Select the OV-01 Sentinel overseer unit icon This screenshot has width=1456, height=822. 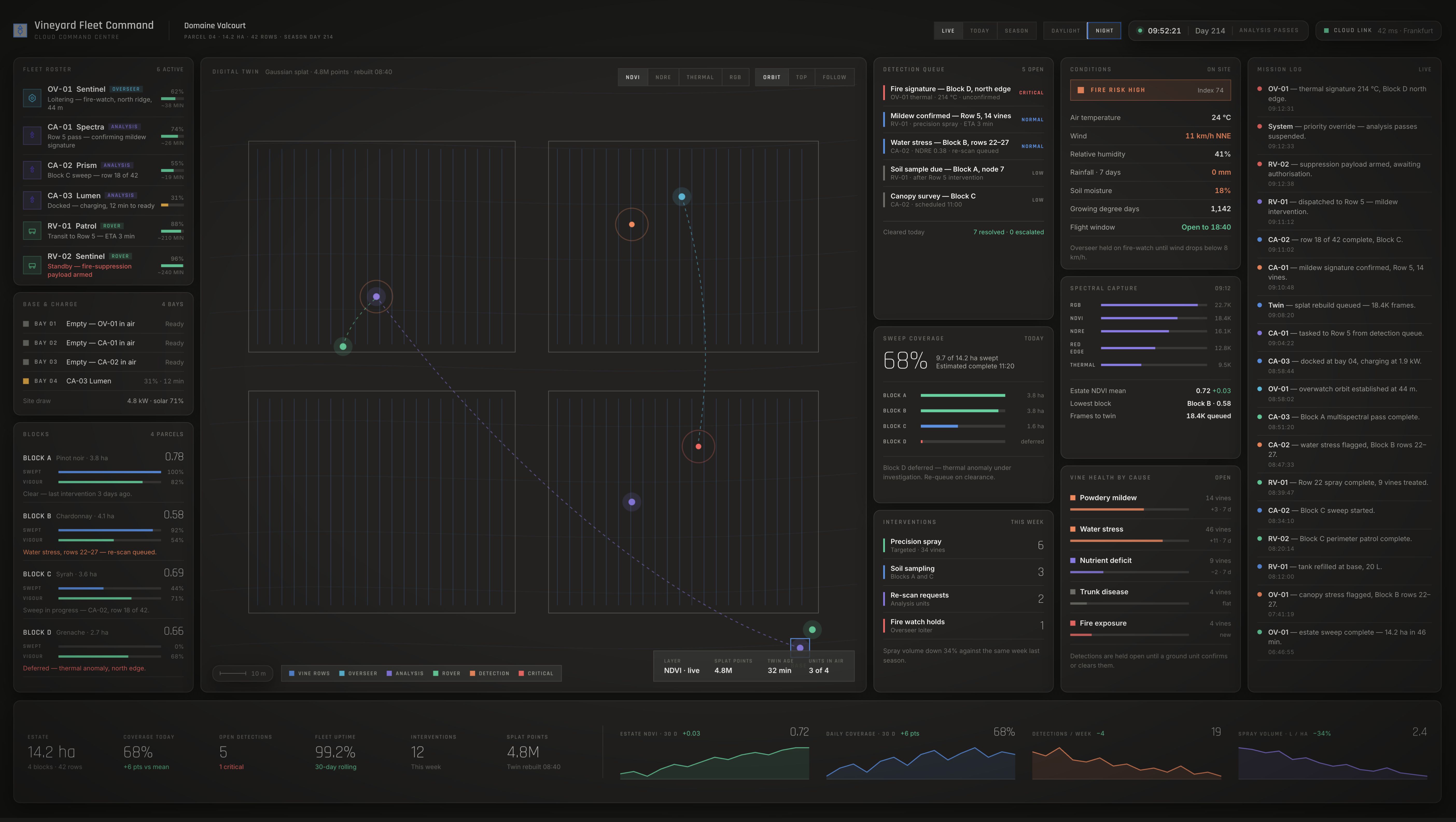click(32, 98)
